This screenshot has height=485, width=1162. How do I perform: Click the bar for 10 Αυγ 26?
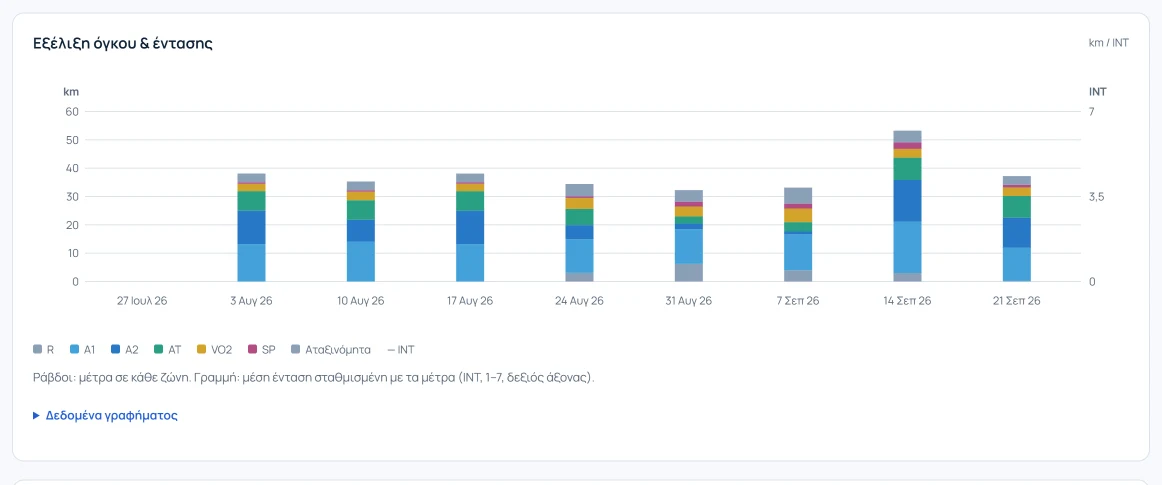361,231
